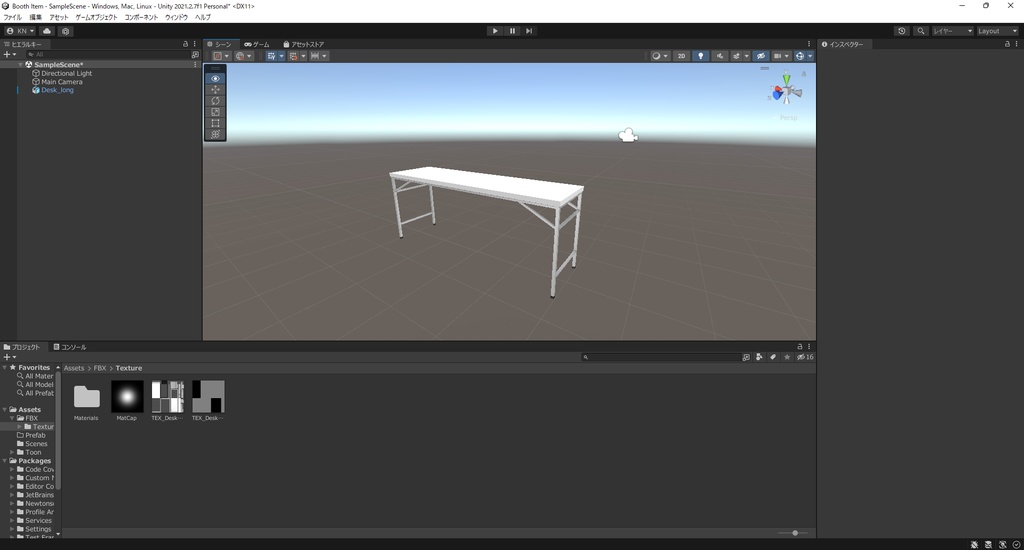Toggle 2D view mode in the scene
Screen dimensions: 1024x550
pyautogui.click(x=681, y=56)
